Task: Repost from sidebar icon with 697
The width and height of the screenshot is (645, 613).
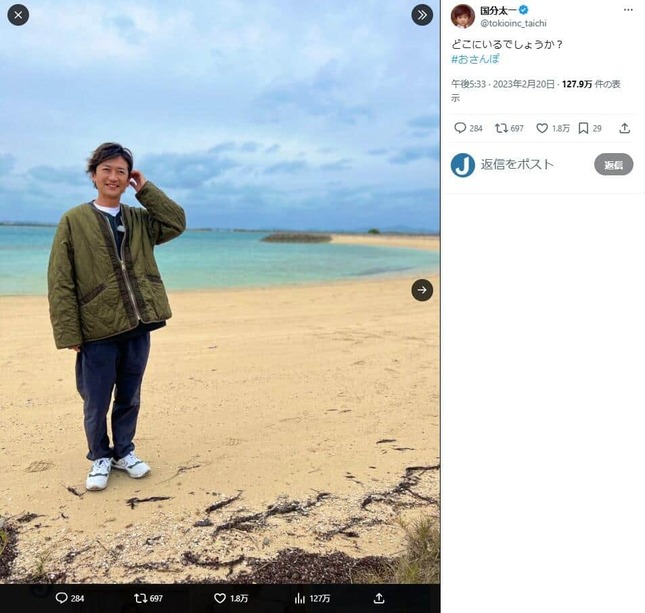Action: [501, 128]
